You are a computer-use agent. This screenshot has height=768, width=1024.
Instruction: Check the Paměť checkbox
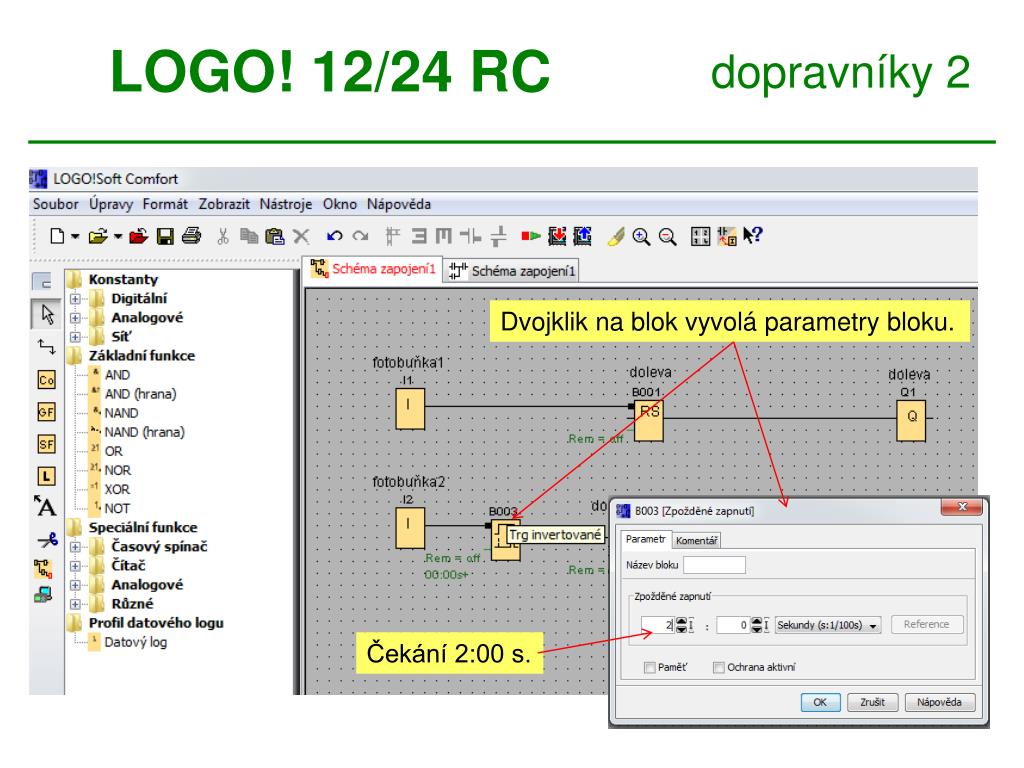point(649,667)
